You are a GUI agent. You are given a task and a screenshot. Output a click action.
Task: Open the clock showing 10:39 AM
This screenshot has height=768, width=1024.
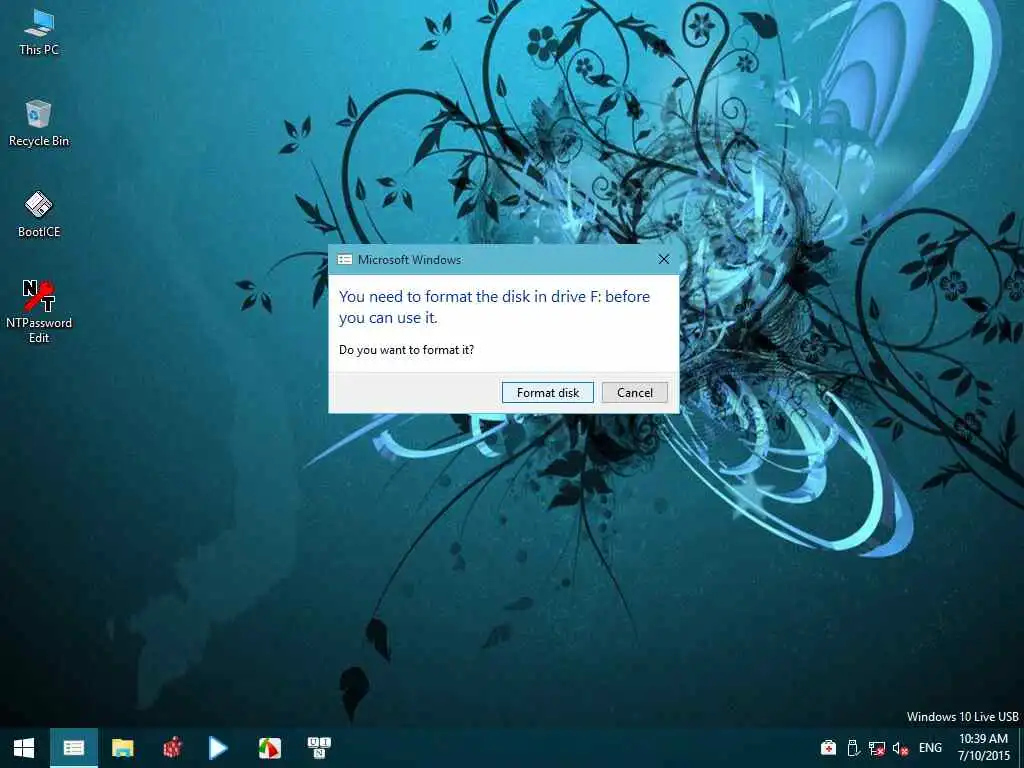(983, 747)
